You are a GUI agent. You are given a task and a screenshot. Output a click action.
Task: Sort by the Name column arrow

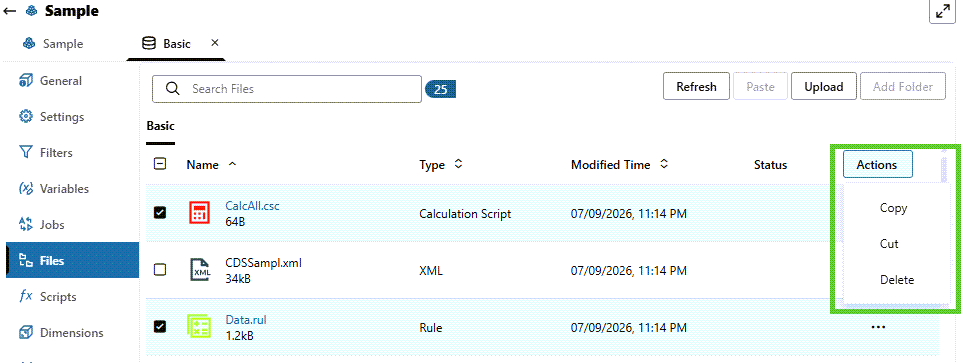232,164
